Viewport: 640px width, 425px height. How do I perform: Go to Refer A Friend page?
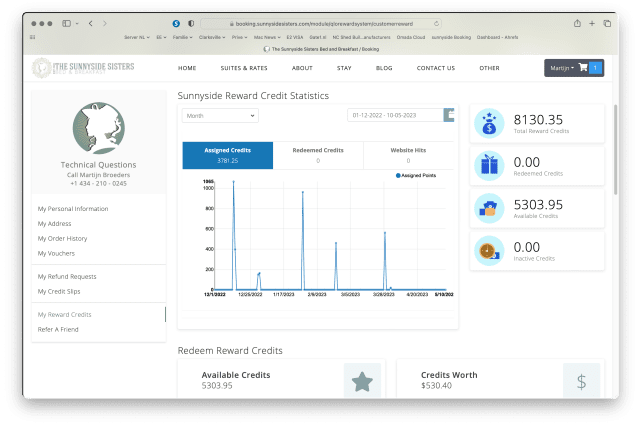coord(60,328)
